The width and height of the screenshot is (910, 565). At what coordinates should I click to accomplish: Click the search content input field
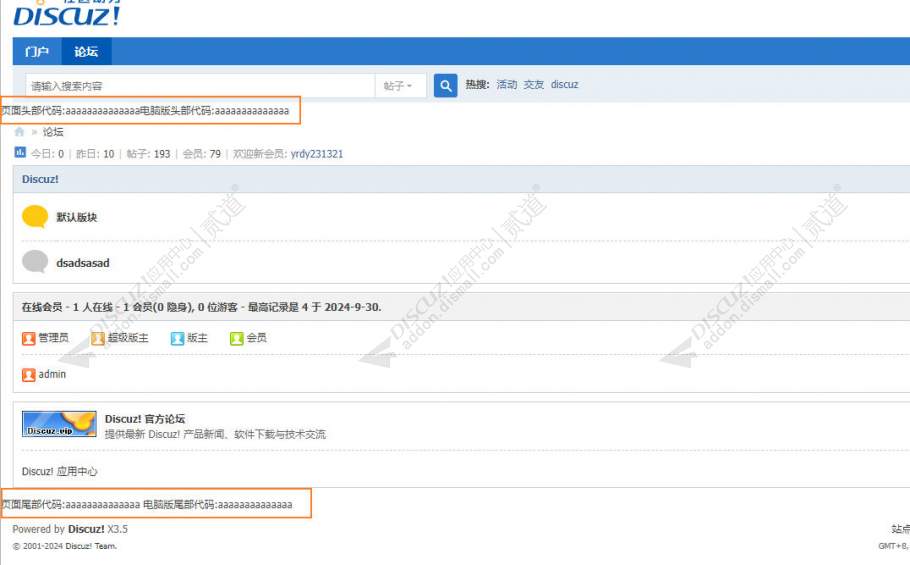[x=200, y=86]
